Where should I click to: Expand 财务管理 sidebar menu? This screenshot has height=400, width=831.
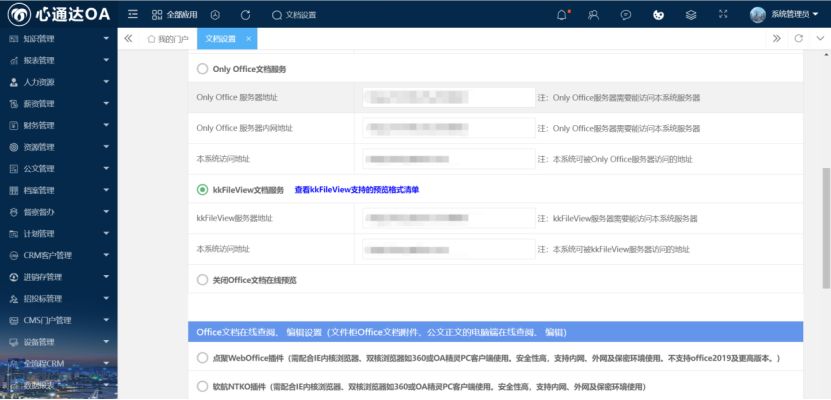(x=59, y=125)
